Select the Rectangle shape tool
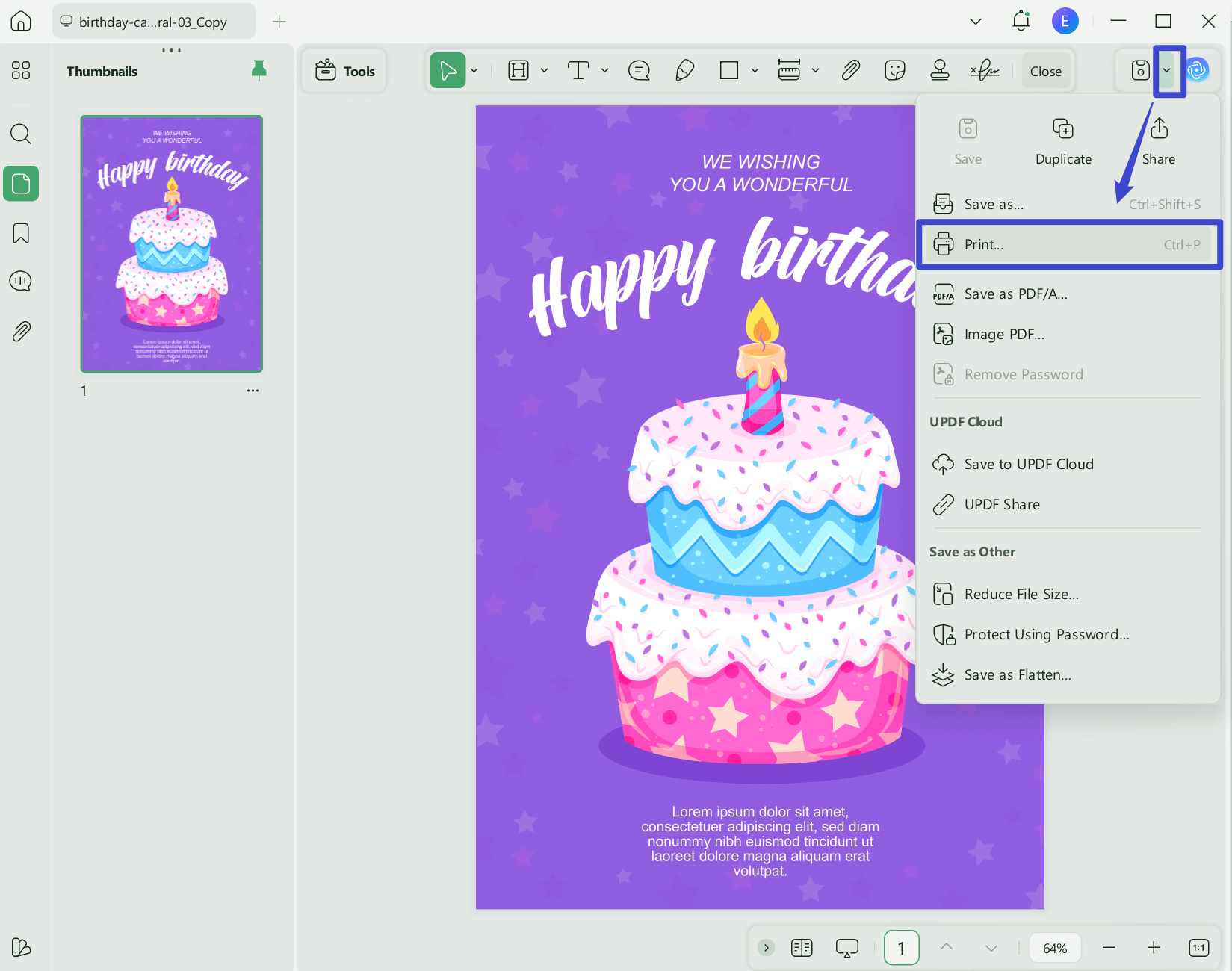The image size is (1232, 971). tap(729, 71)
